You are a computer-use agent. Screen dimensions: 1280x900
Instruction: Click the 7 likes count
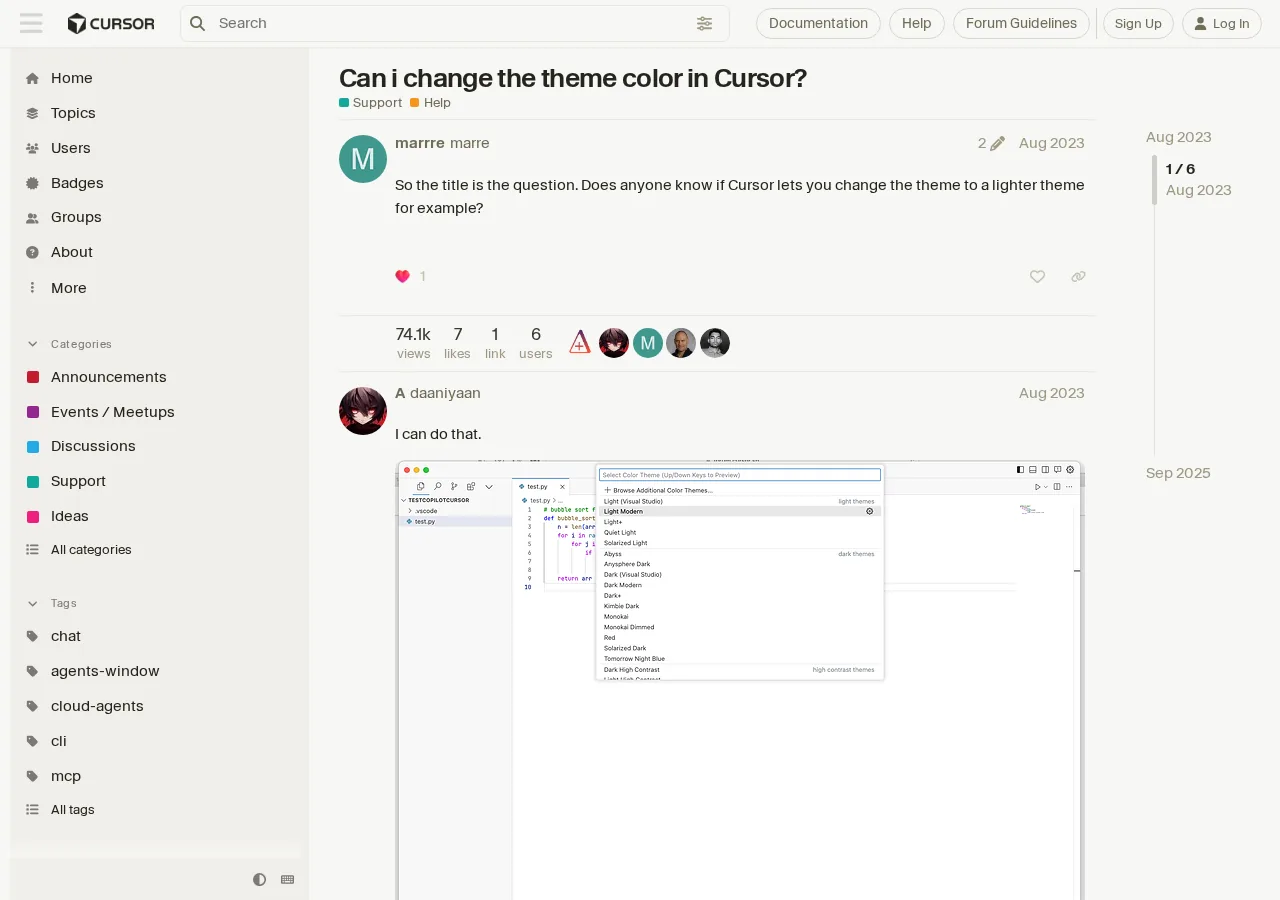click(457, 343)
